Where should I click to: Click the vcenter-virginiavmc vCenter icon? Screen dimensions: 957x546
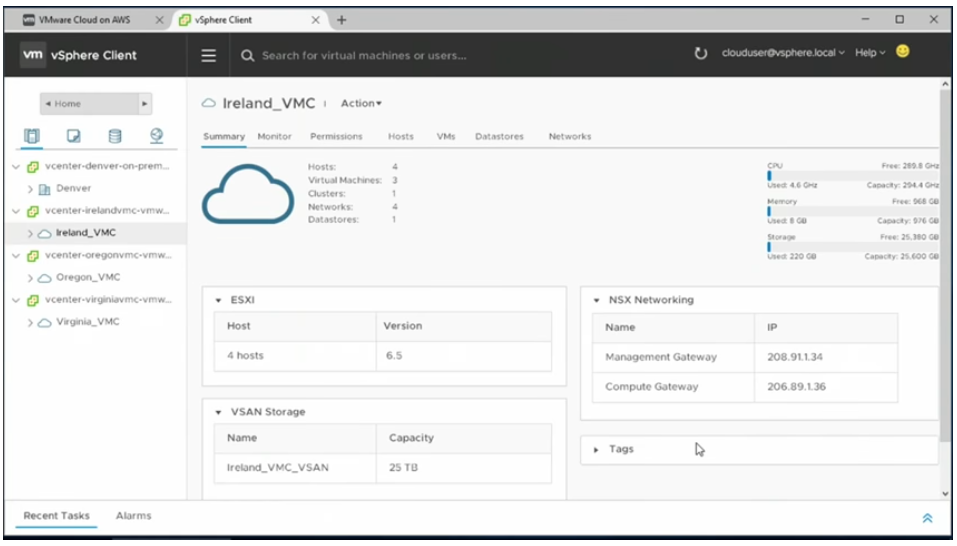33,300
